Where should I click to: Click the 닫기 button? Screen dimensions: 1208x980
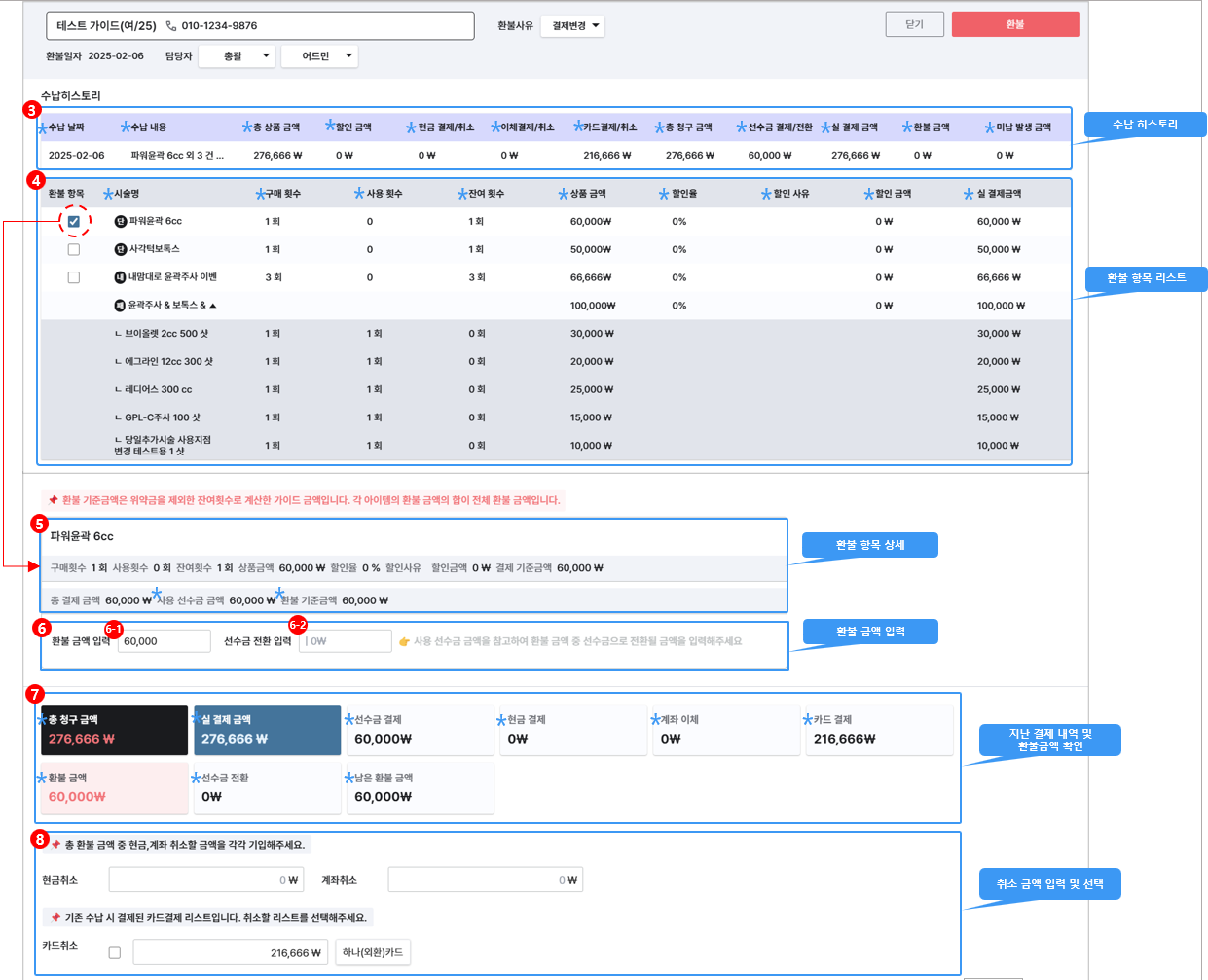pyautogui.click(x=914, y=24)
